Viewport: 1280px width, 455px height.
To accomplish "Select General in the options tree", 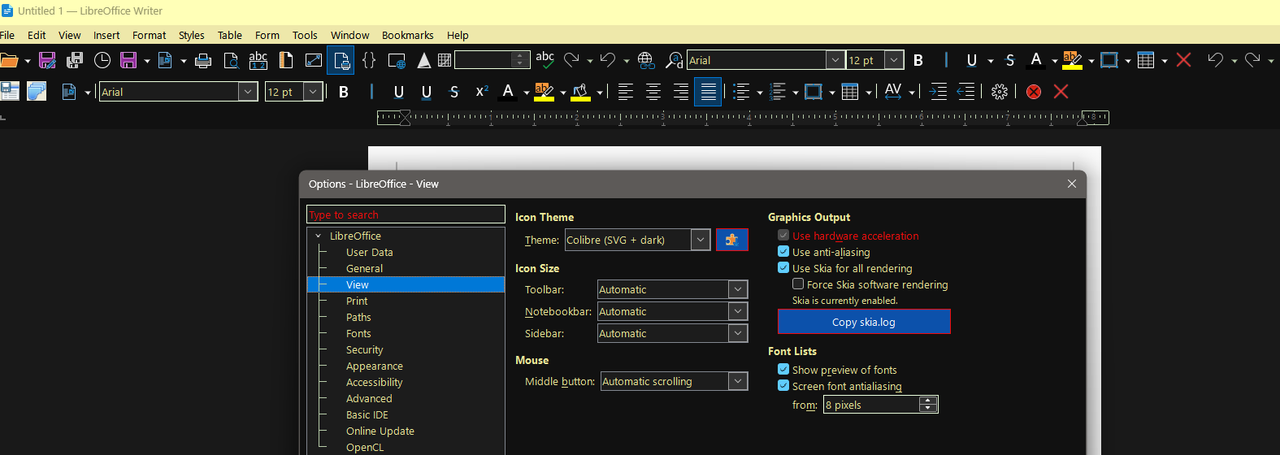I will (364, 268).
